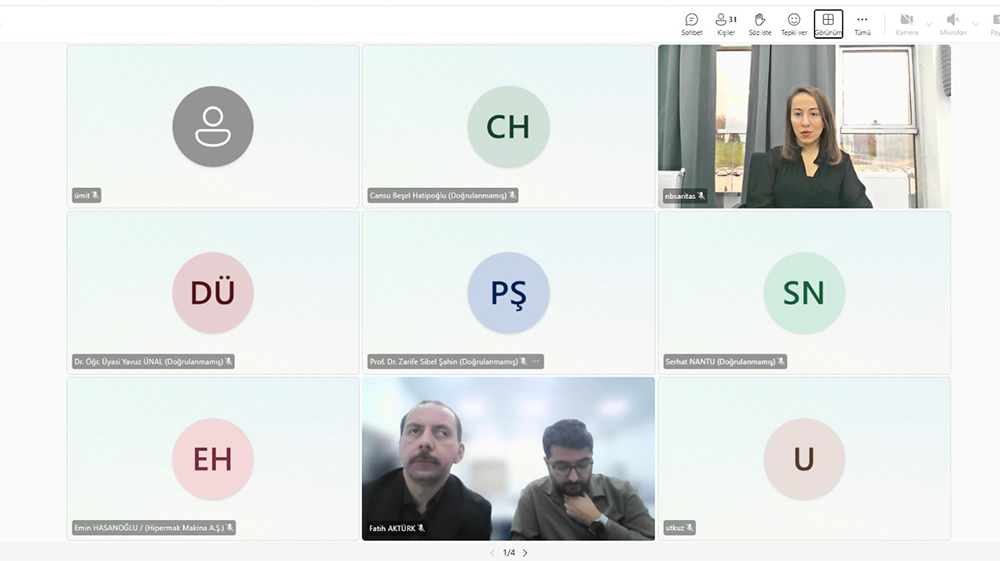Viewport: 1000px width, 561px height.
Task: Toggle the Kamera camera button
Action: coord(906,24)
